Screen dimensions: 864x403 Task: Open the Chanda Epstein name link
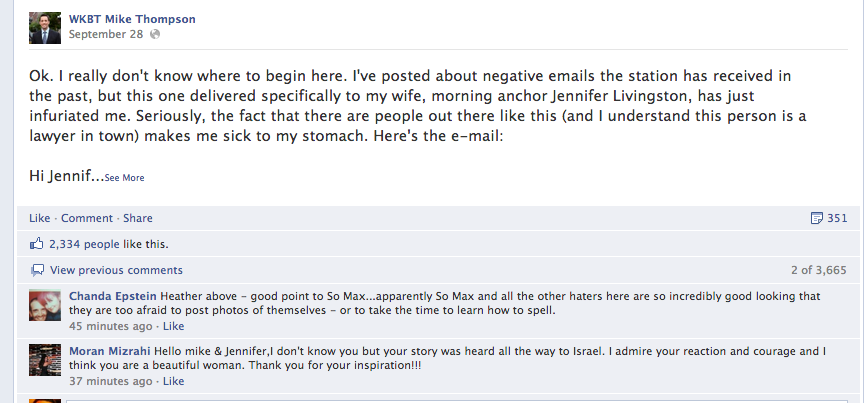click(113, 297)
